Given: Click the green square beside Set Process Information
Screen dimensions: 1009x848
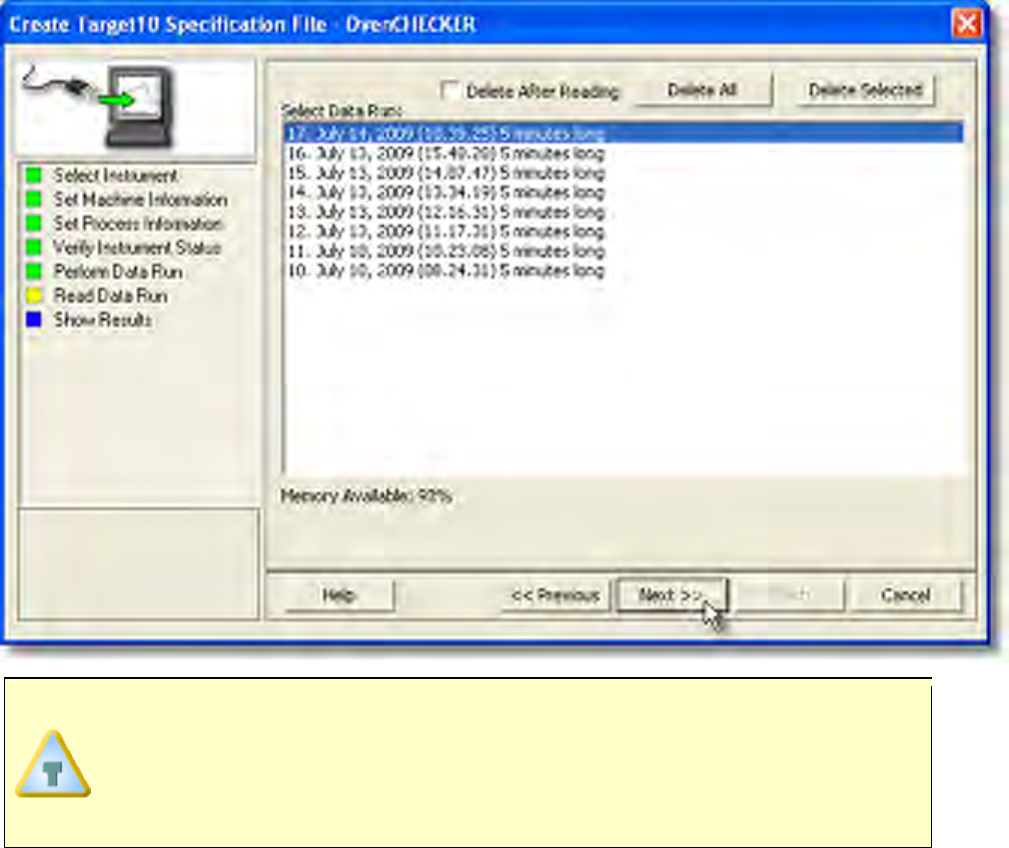Looking at the screenshot, I should tap(33, 223).
